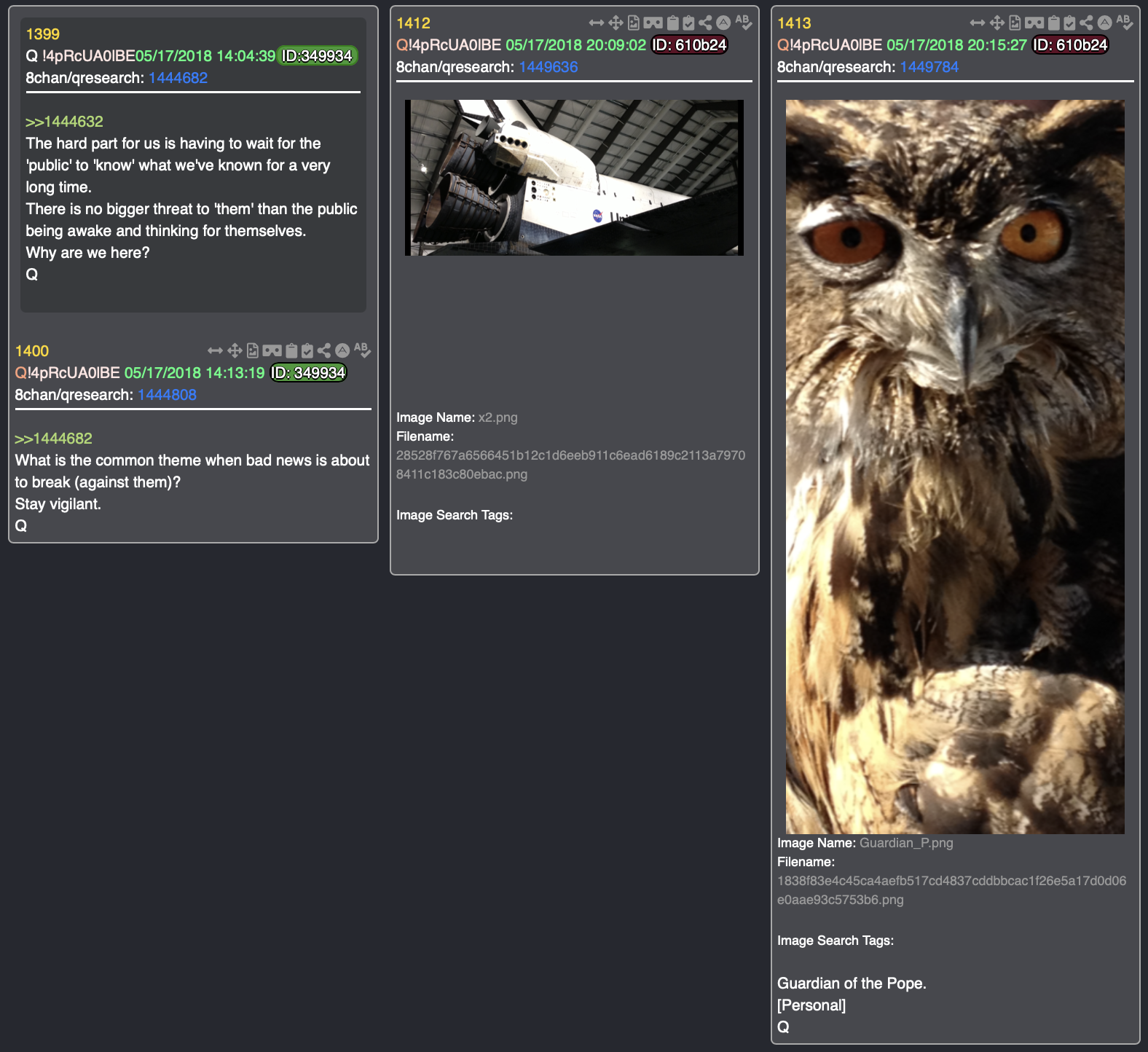Click clipboard-check icon on post 1413
This screenshot has height=1052, width=1148.
[x=1070, y=23]
